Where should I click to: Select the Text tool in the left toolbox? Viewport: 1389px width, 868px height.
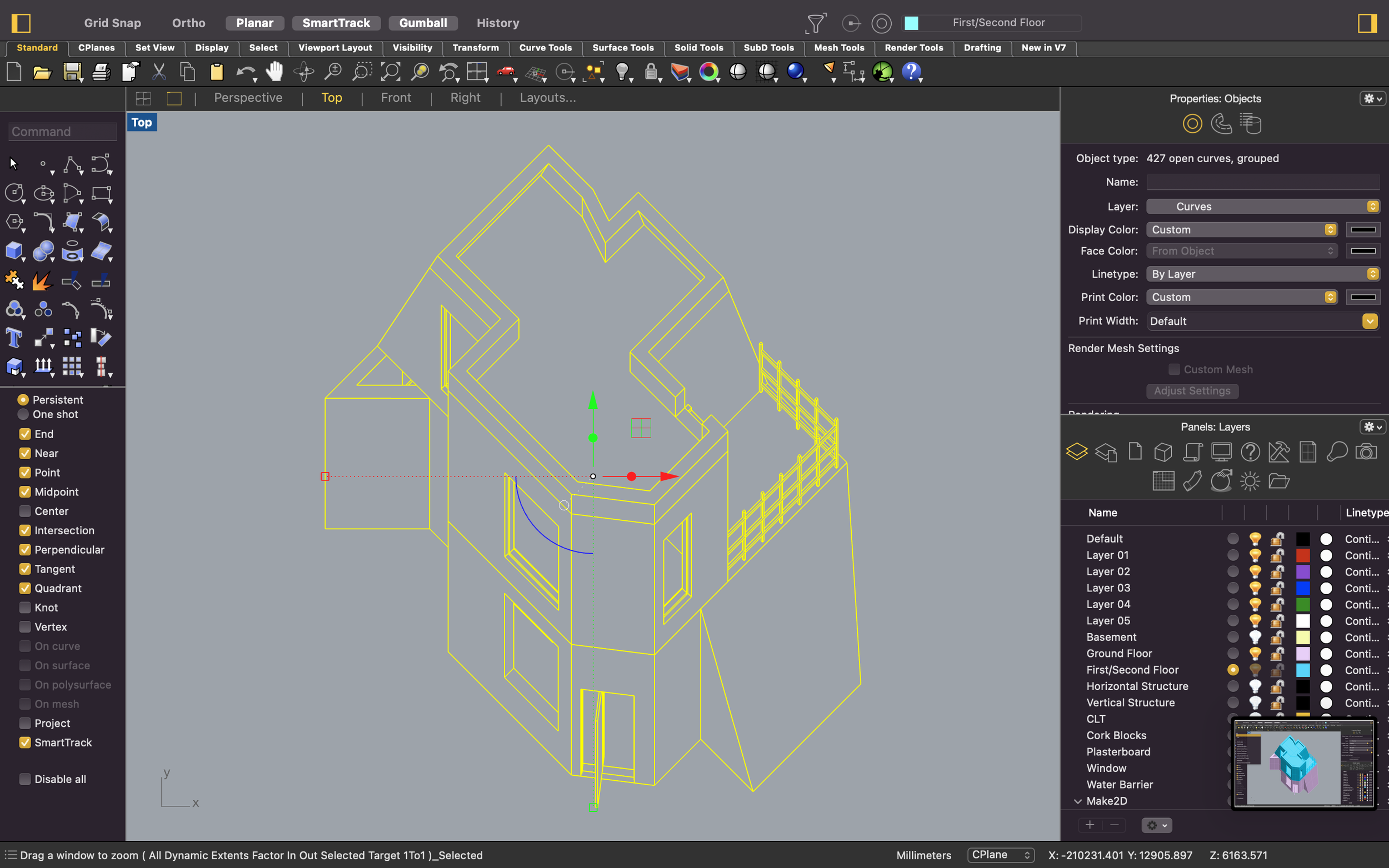pos(14,338)
